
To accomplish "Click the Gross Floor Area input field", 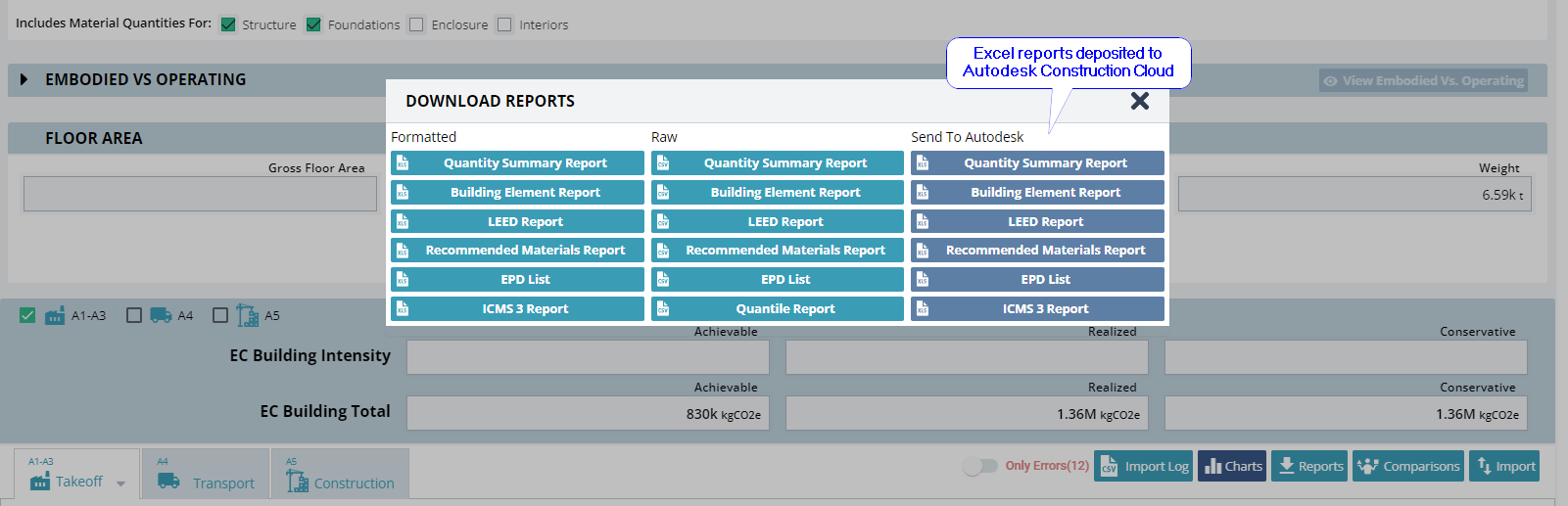I will point(200,194).
